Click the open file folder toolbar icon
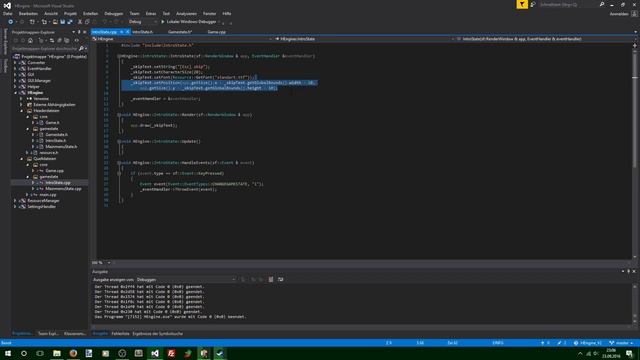This screenshot has height=360, width=640. tap(55, 22)
